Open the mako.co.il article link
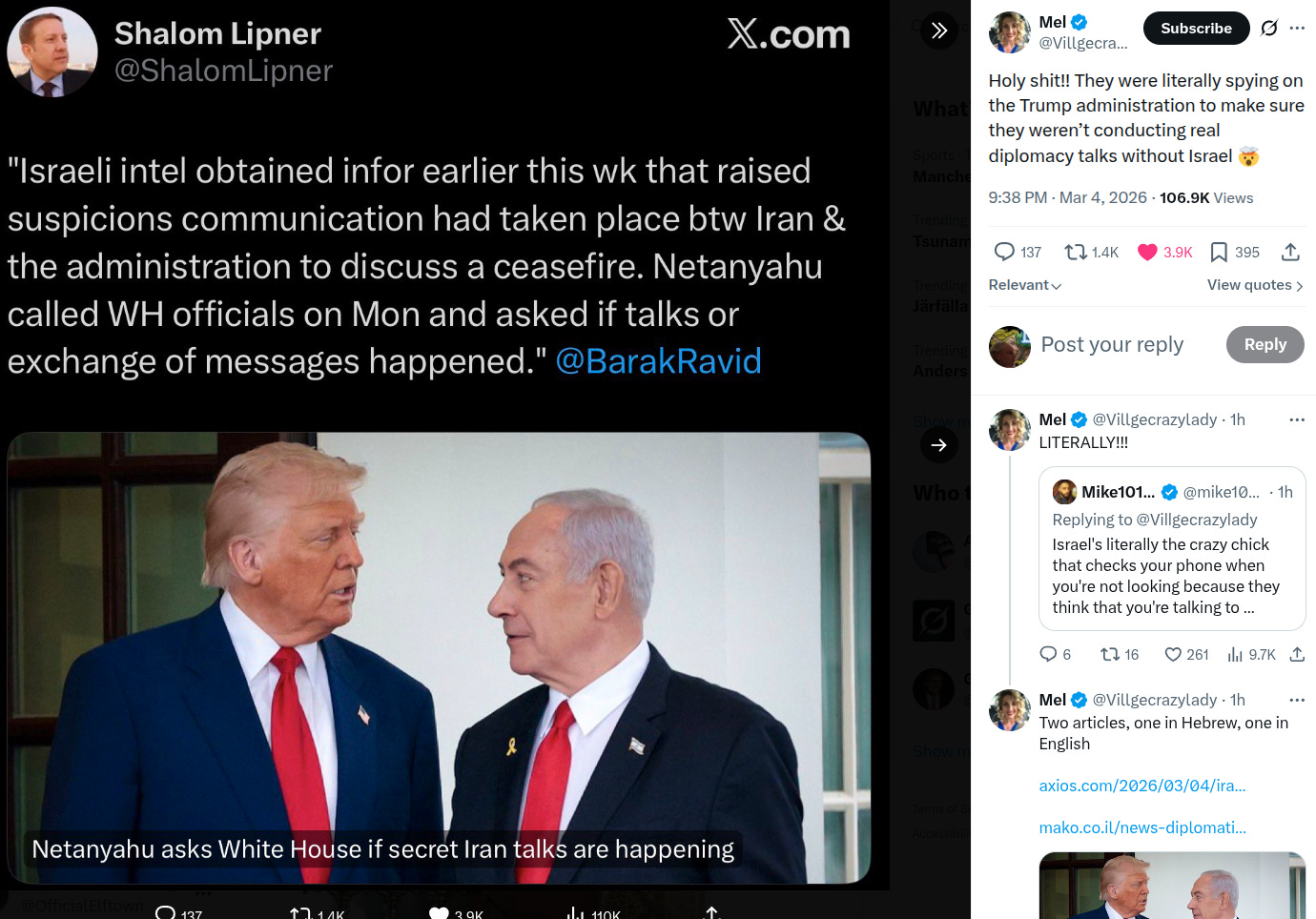This screenshot has width=1316, height=919. [x=1142, y=827]
